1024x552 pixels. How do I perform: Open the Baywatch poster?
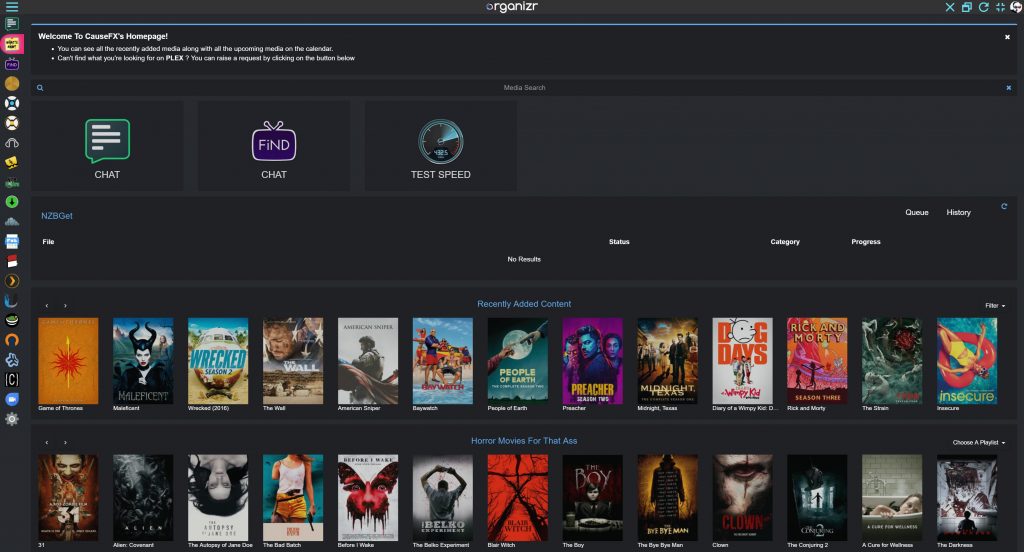[x=443, y=361]
